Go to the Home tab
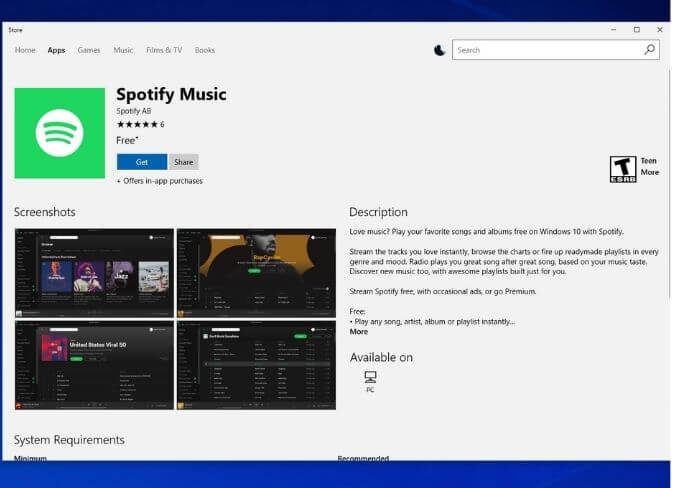676x488 pixels. click(x=25, y=50)
